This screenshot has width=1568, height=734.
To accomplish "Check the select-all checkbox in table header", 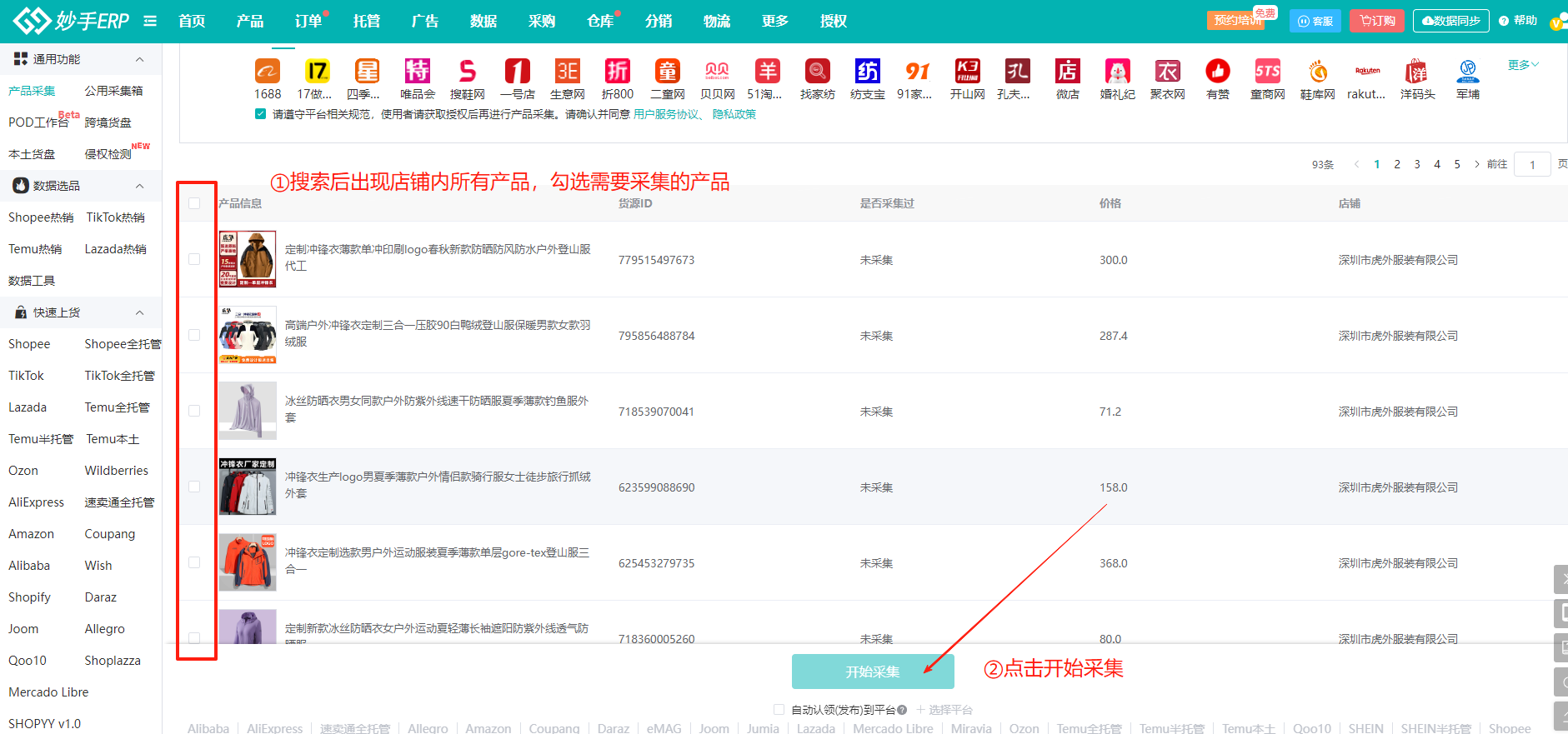I will (194, 203).
